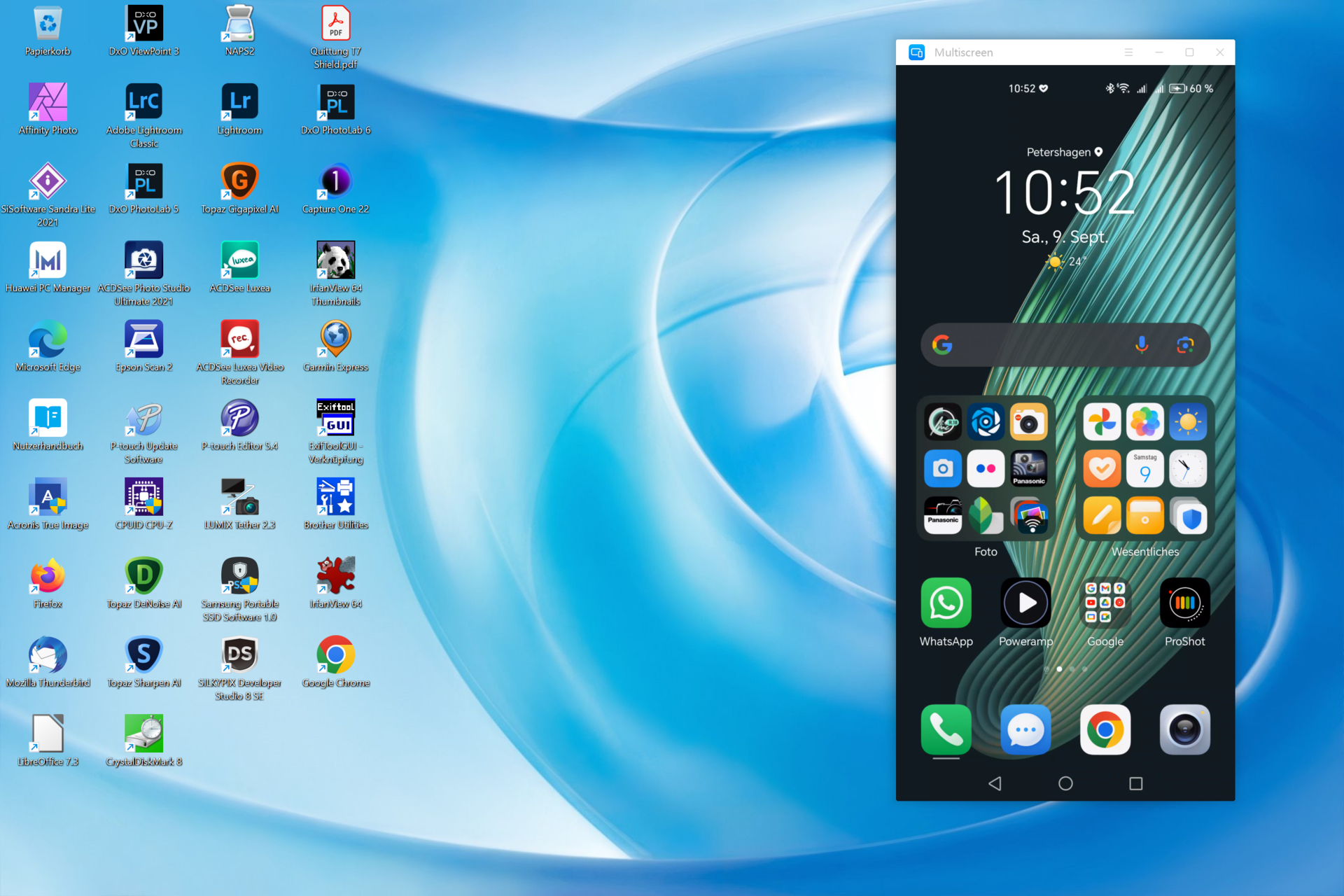Viewport: 1344px width, 896px height.
Task: Launch SiSoftware Sandra Lite 2021
Action: 48,181
